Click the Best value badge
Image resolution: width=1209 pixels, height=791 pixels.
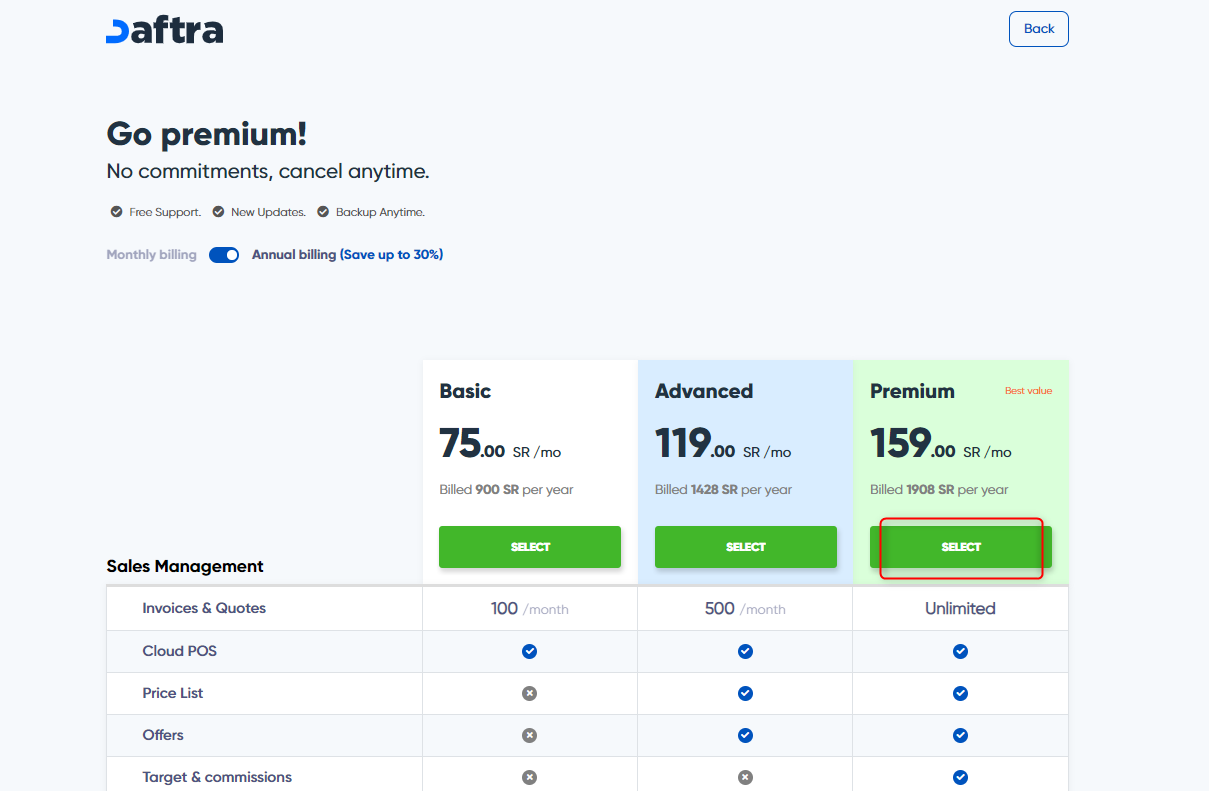click(x=1028, y=390)
